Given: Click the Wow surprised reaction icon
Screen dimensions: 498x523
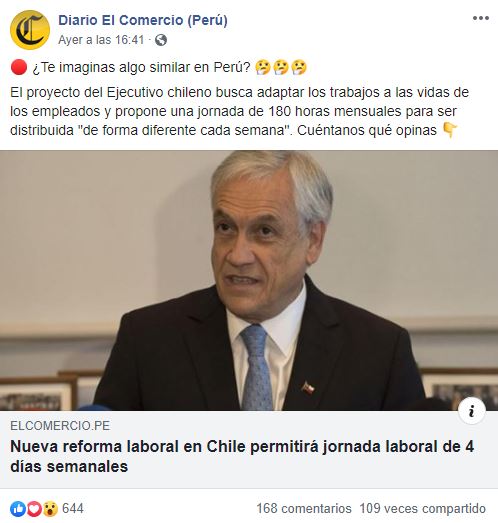Looking at the screenshot, I should 50,509.
